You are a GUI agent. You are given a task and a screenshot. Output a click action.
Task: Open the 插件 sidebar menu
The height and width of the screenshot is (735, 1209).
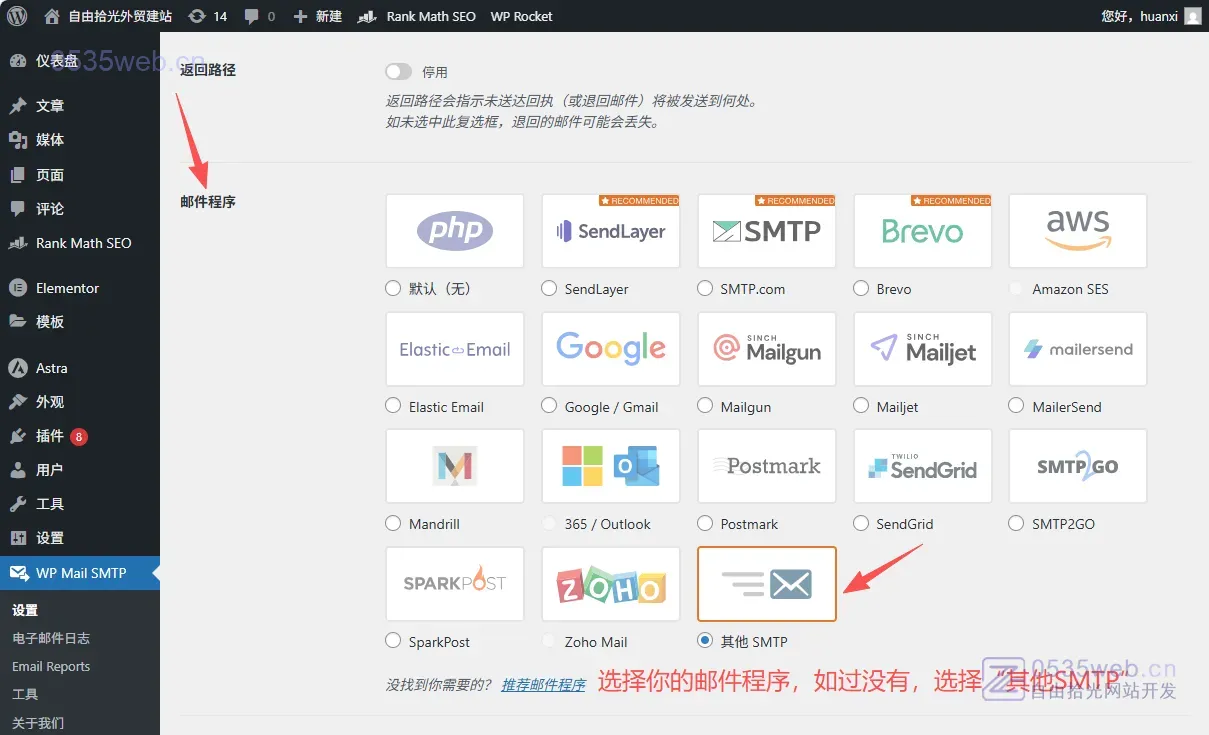point(50,436)
